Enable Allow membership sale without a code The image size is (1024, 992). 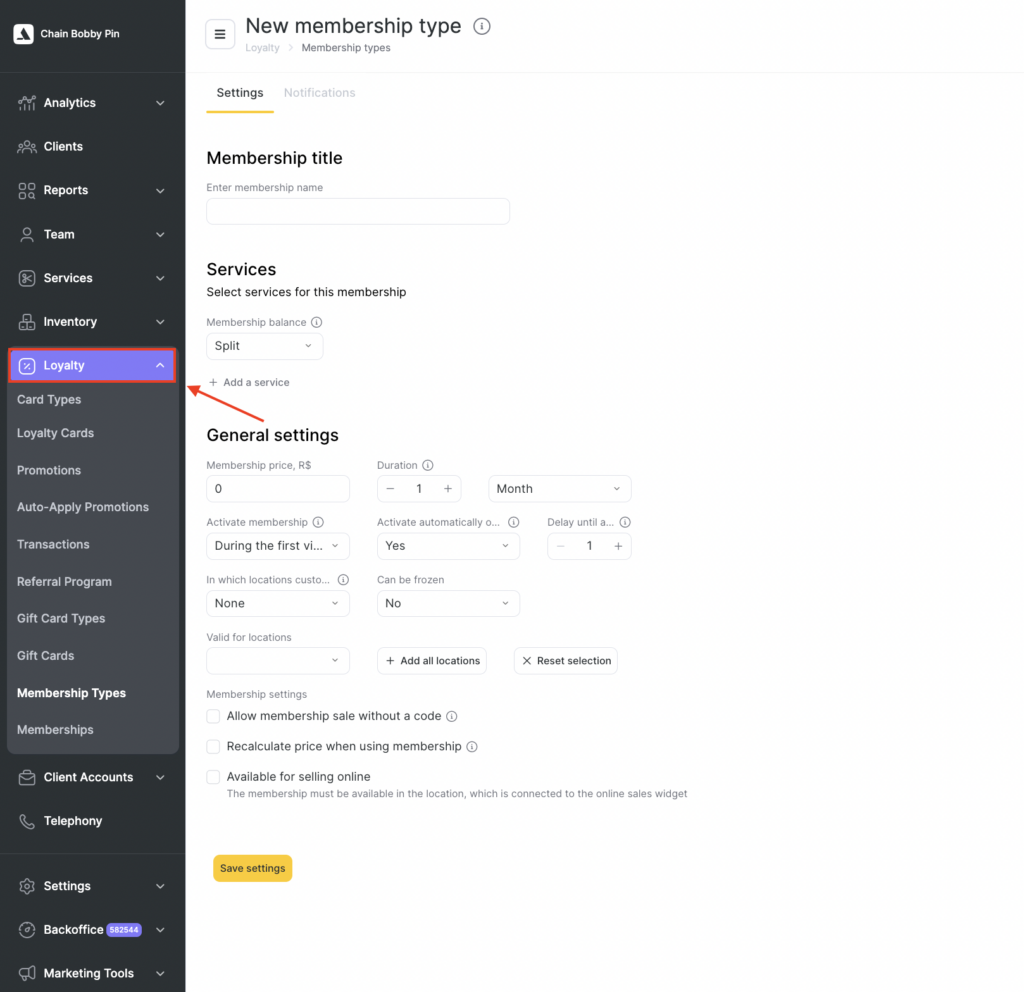point(213,716)
